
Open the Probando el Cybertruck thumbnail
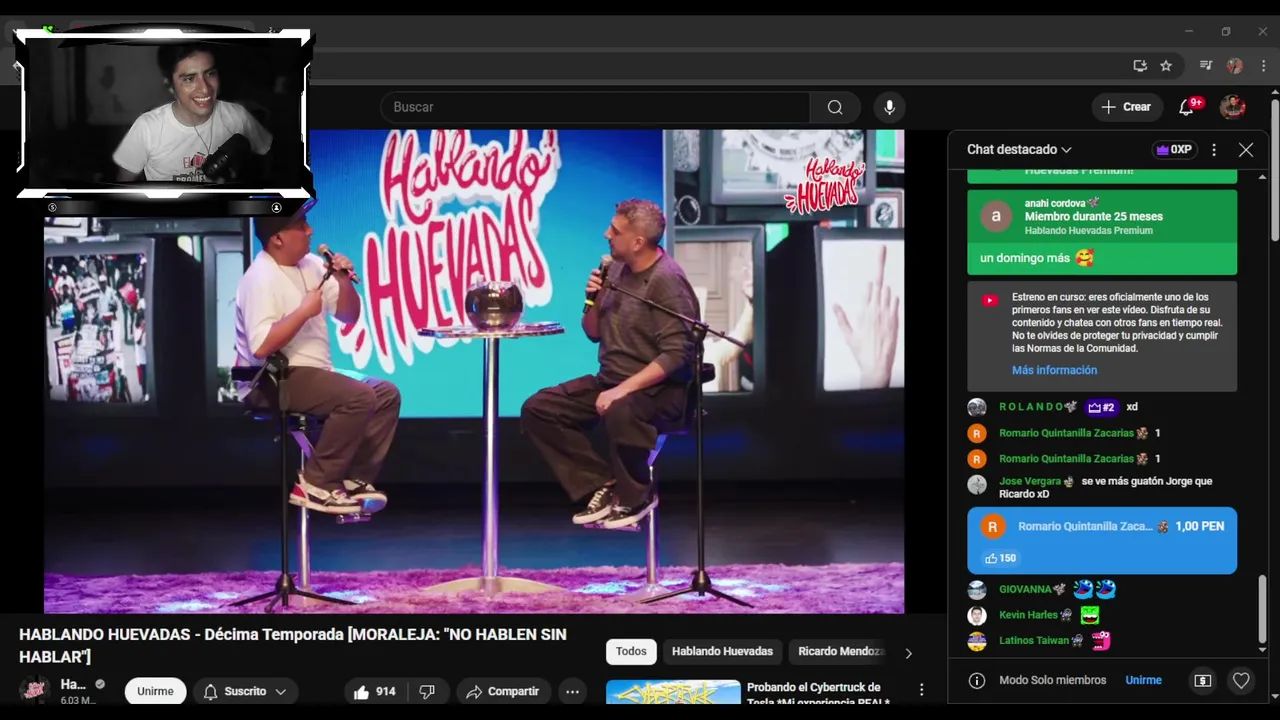click(x=673, y=692)
